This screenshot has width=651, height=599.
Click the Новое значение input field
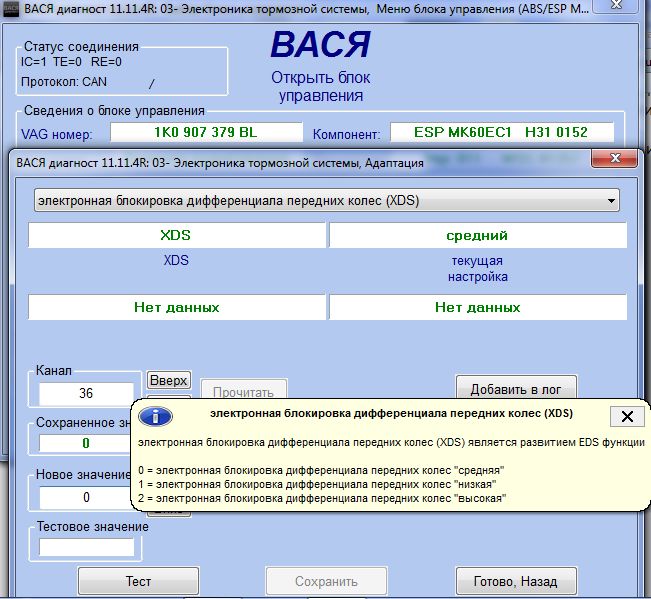point(85,497)
